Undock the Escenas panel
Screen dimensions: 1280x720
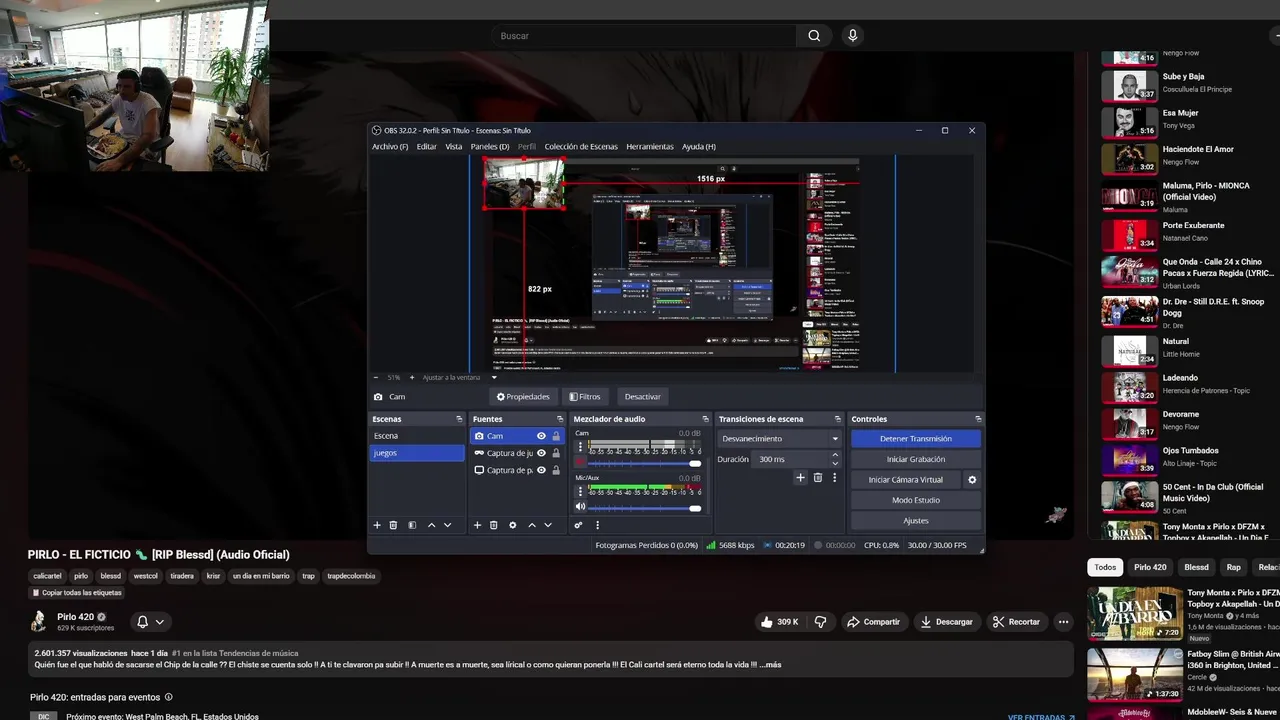[x=459, y=419]
